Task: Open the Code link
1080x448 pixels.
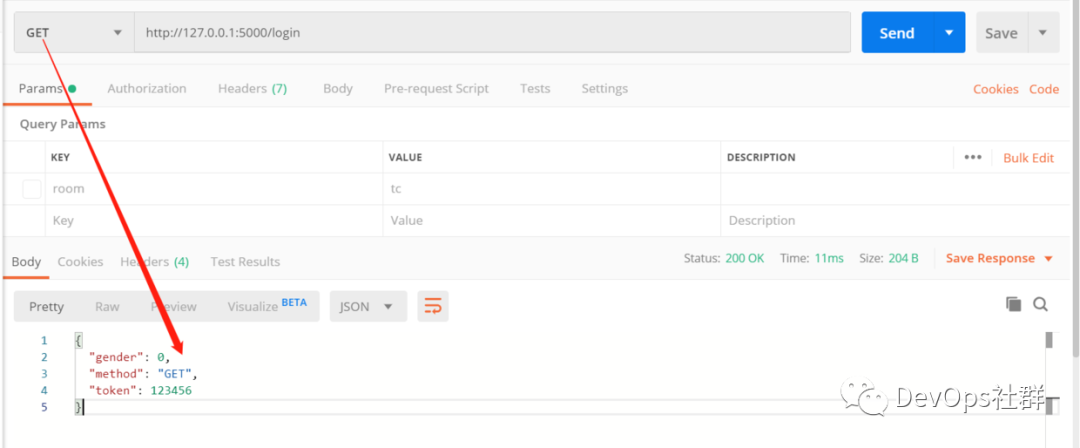Action: 1044,89
